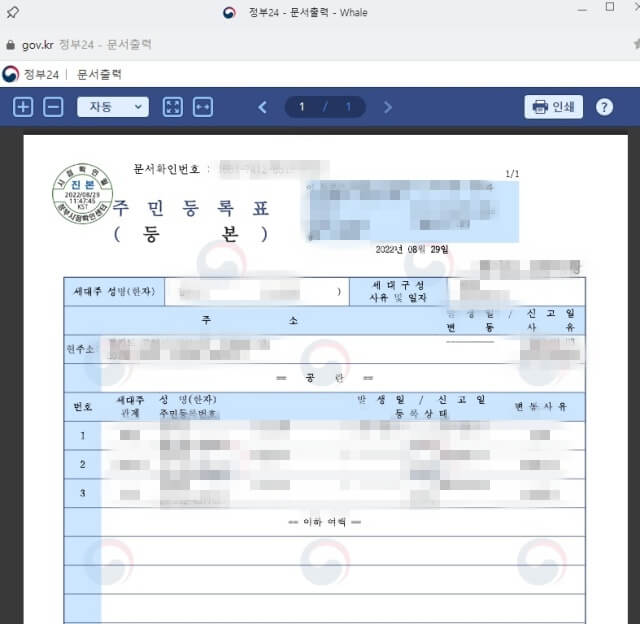Click row number 2 in member table
Image resolution: width=640 pixels, height=624 pixels.
[82, 464]
